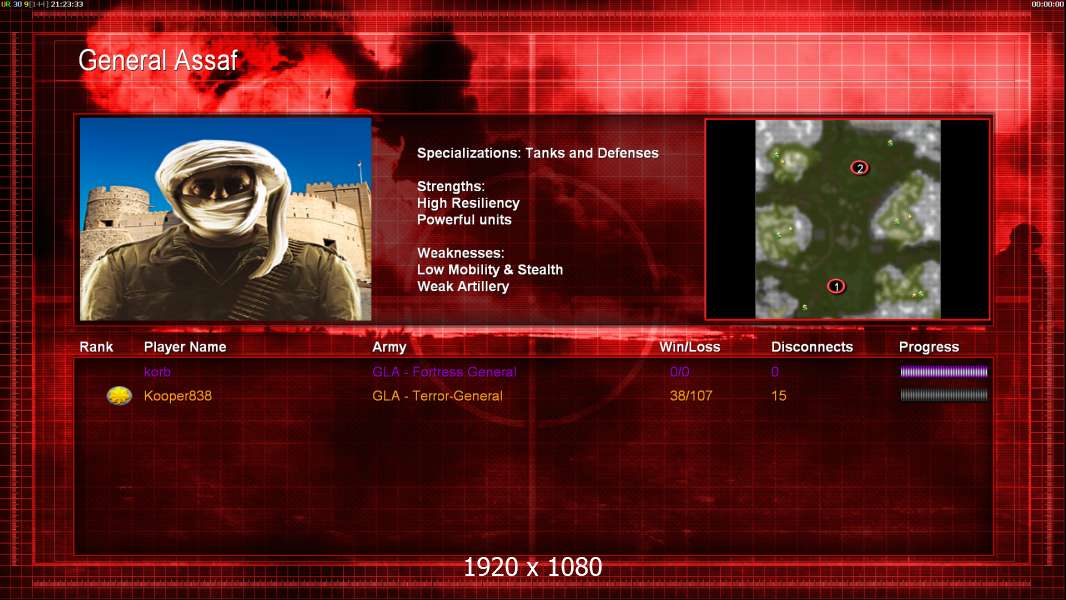Click the Win/Loss column header
Screen dimensions: 1066x600
pyautogui.click(x=689, y=347)
